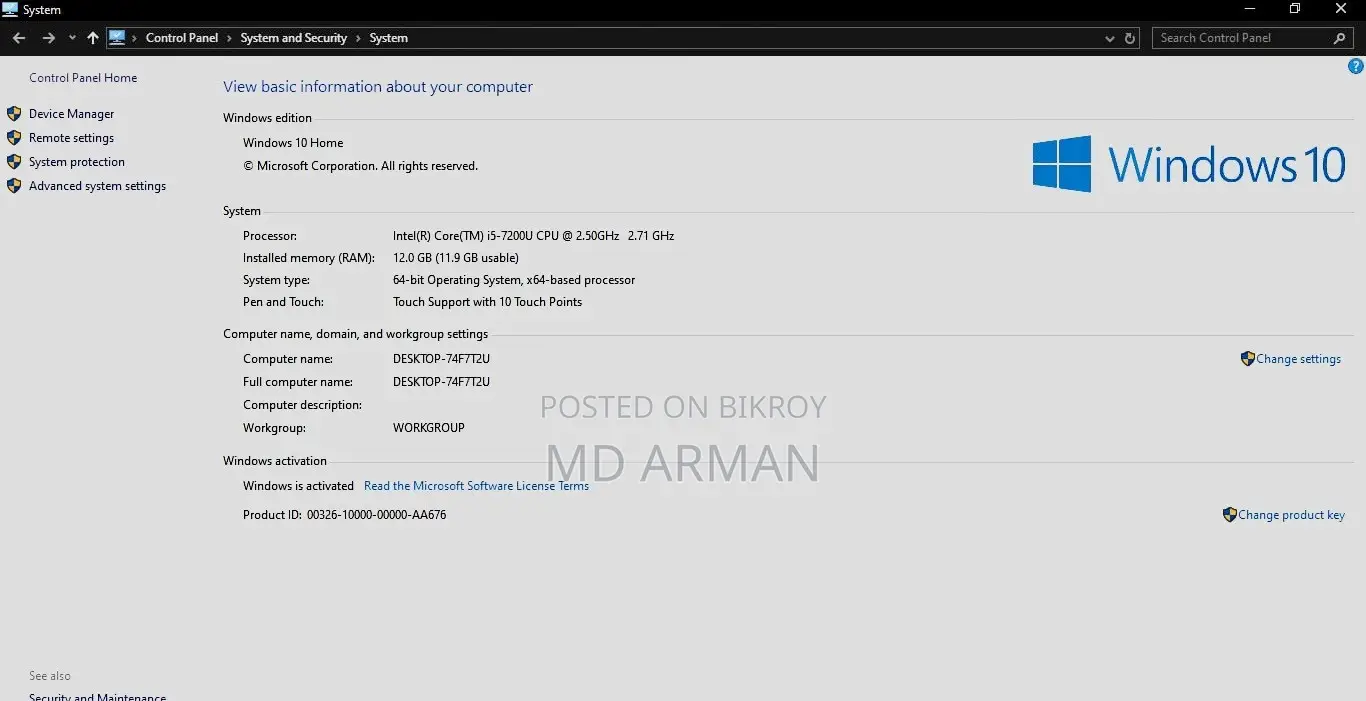This screenshot has width=1366, height=701.
Task: Open Advanced system settings link
Action: (x=97, y=186)
